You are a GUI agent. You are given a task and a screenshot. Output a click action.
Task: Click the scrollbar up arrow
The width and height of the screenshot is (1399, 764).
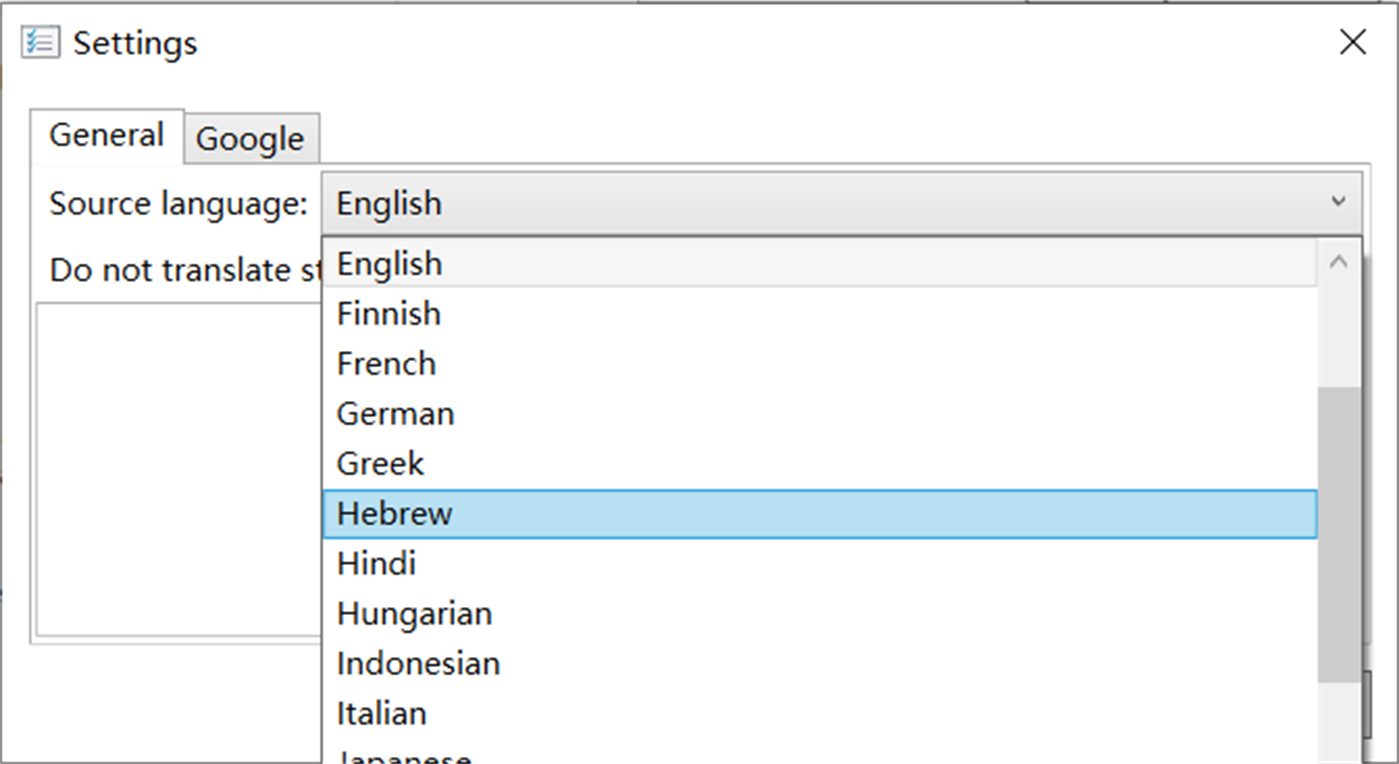pos(1340,260)
